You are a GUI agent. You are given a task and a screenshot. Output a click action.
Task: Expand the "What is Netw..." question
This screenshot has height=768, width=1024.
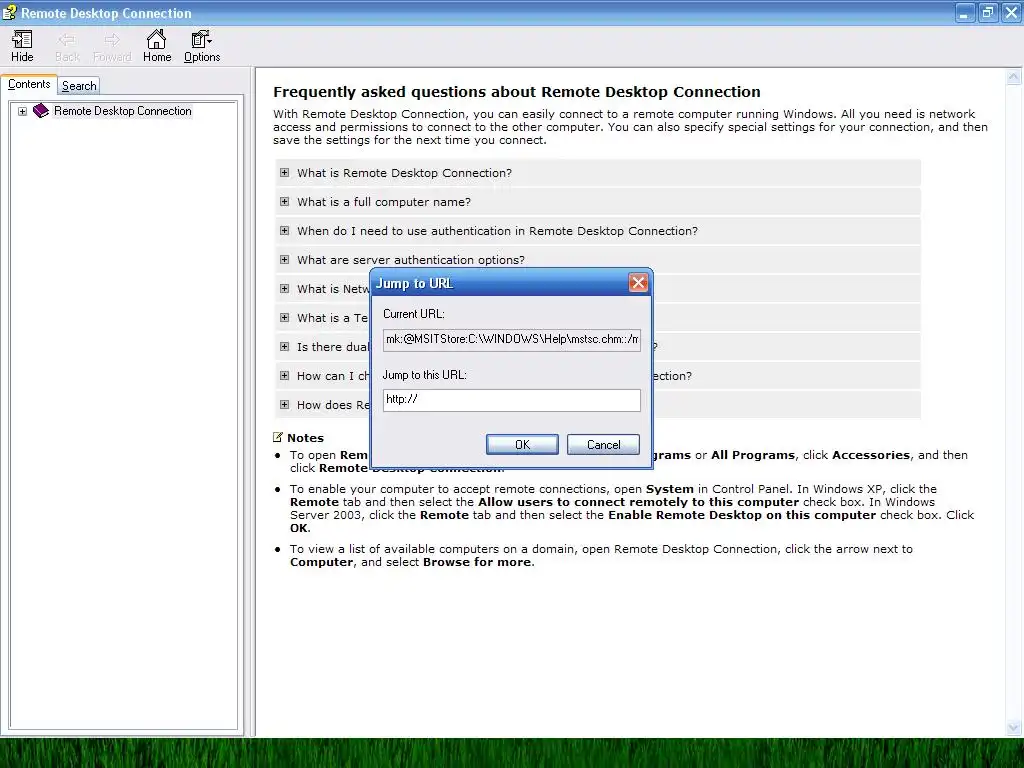[284, 289]
